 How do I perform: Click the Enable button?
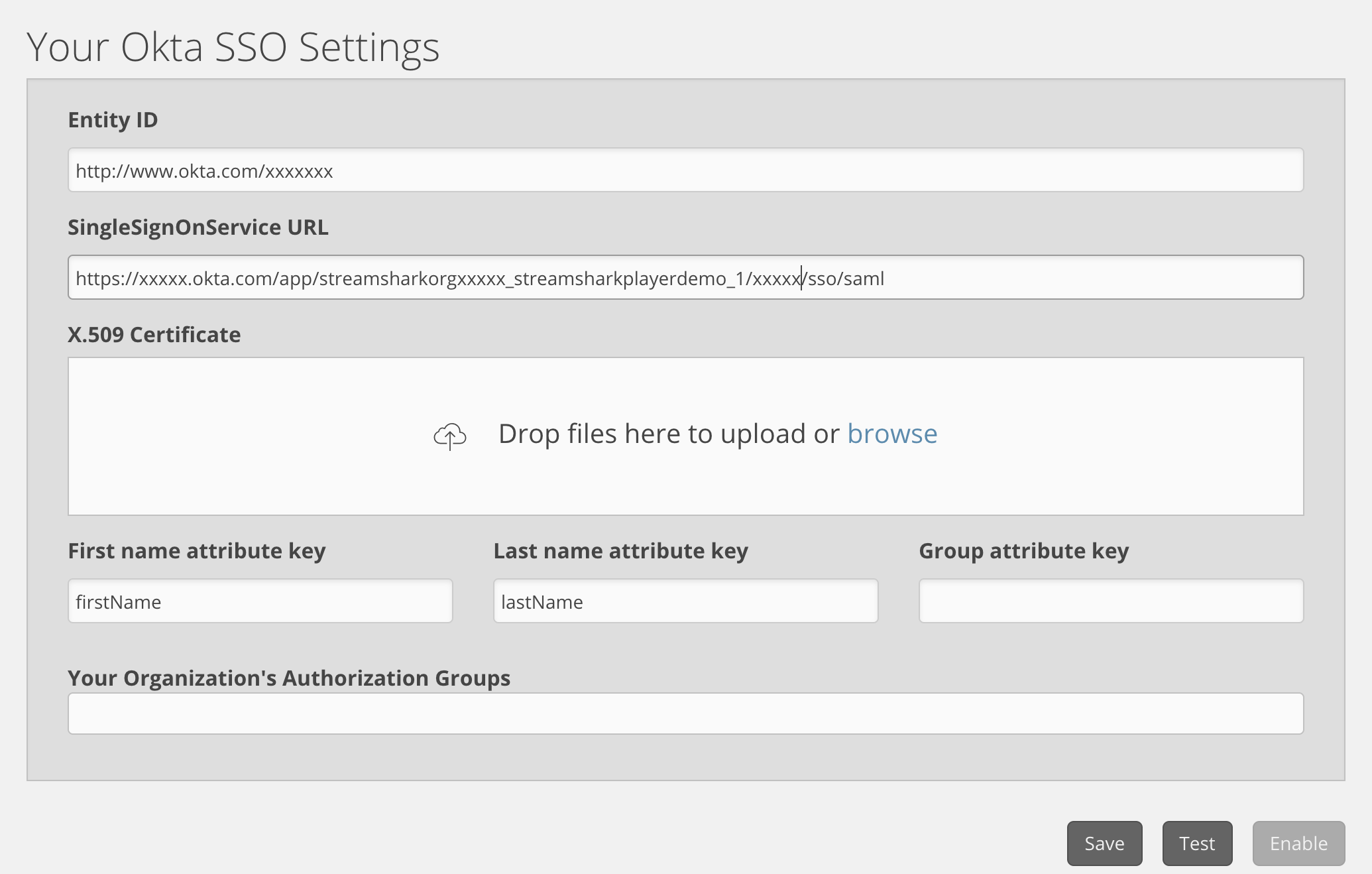click(1298, 843)
